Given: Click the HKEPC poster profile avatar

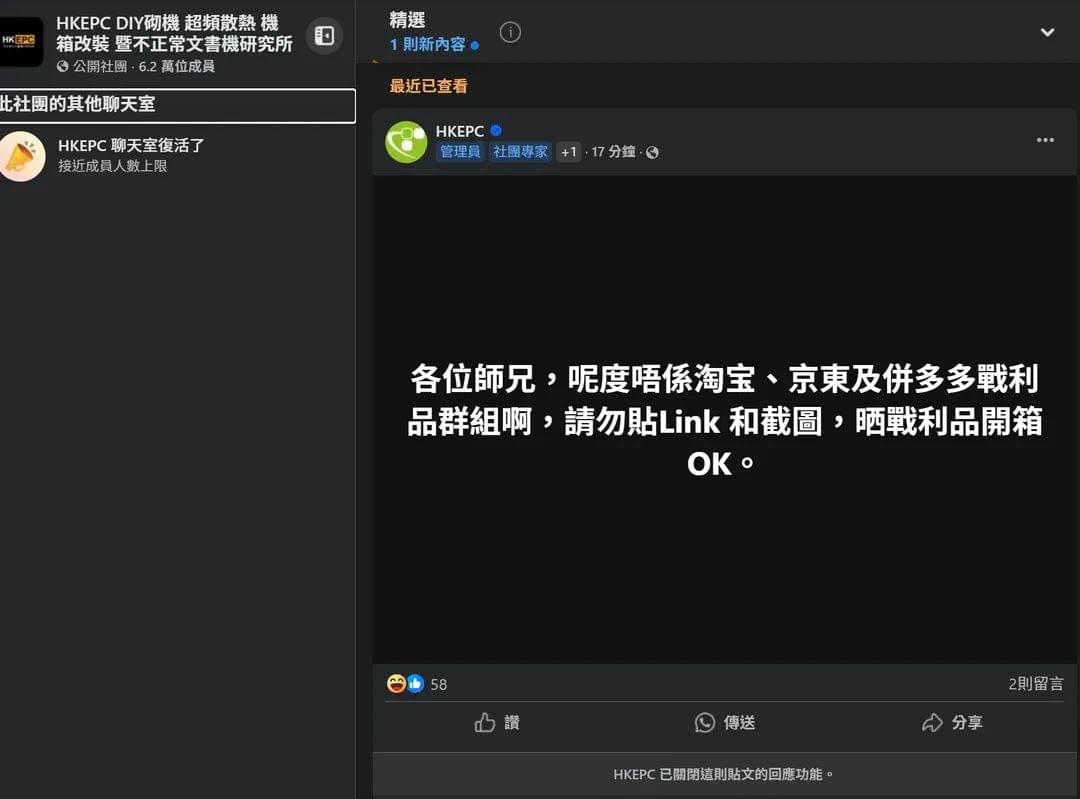Looking at the screenshot, I should (x=406, y=142).
